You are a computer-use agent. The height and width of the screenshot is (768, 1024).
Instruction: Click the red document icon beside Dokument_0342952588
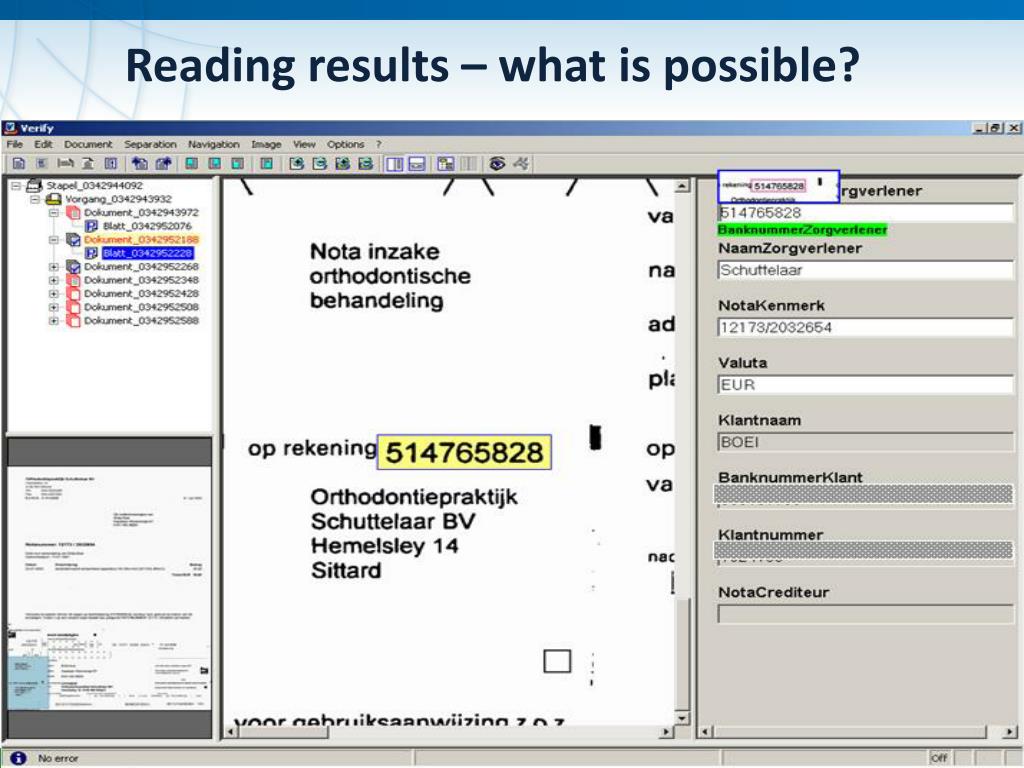73,321
